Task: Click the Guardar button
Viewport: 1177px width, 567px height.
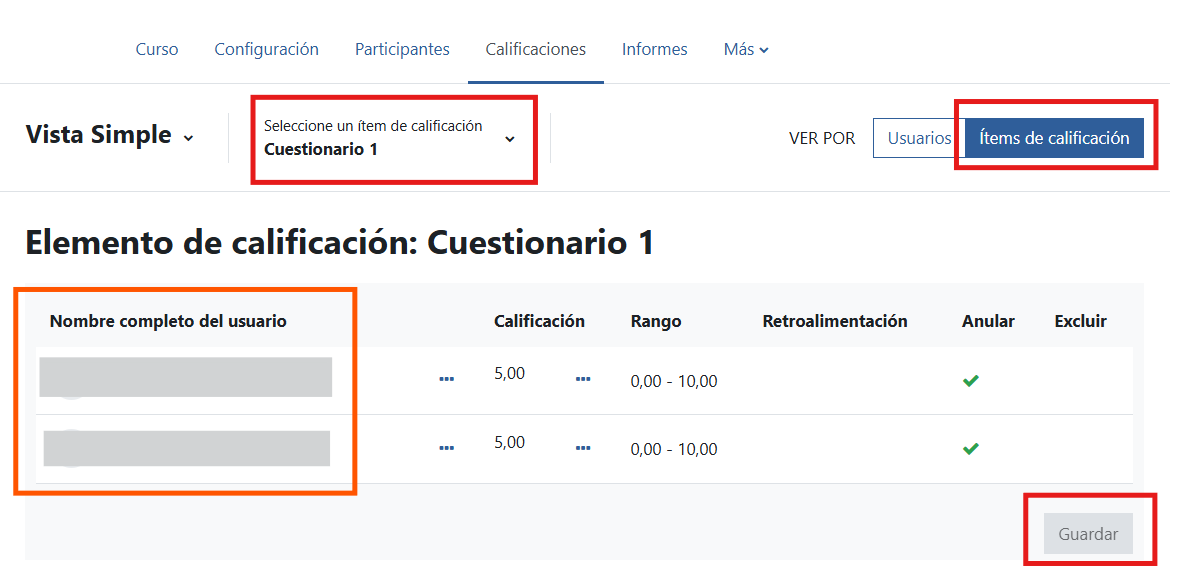Action: (1088, 535)
